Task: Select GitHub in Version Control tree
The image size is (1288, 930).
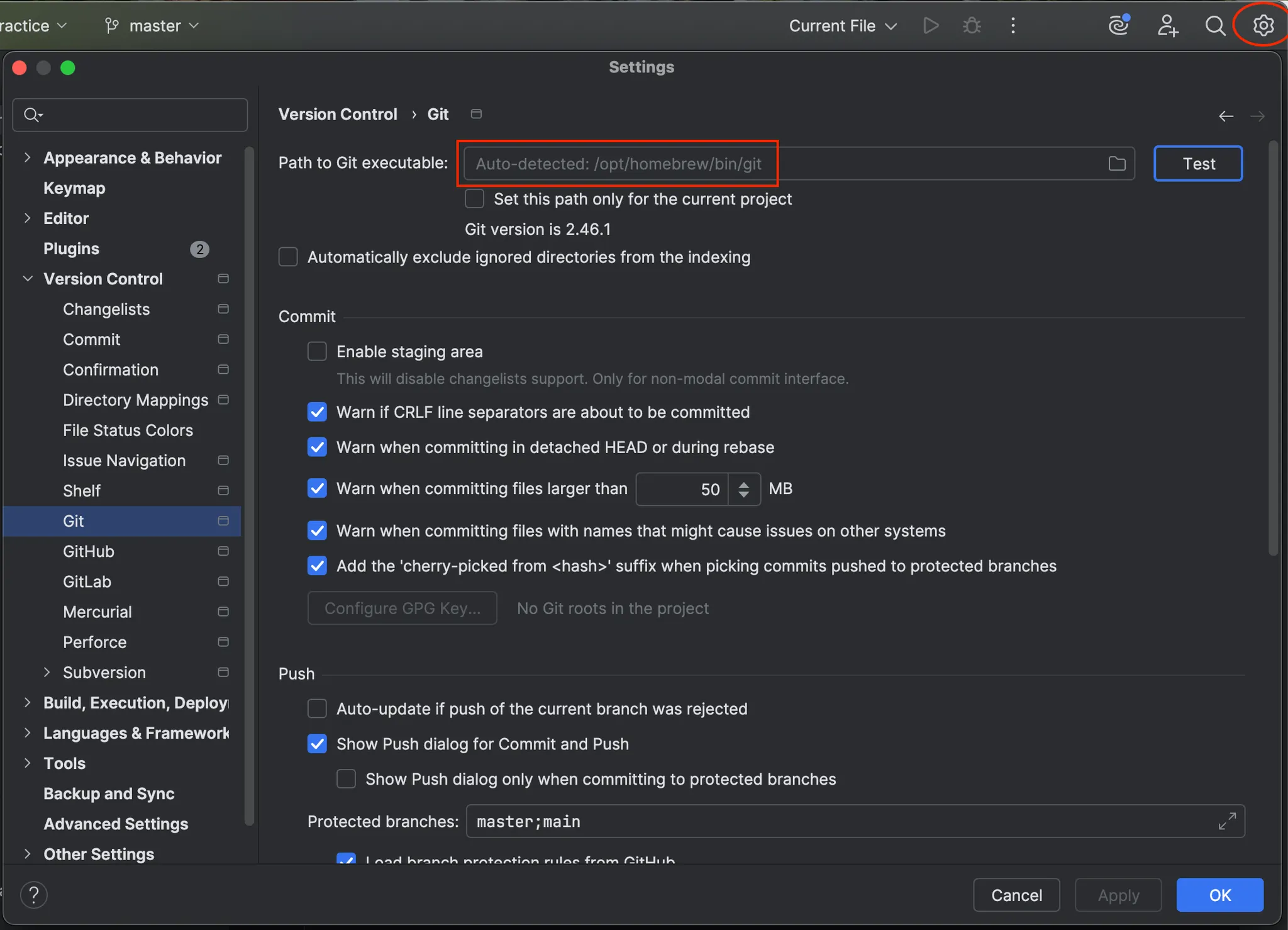Action: click(89, 551)
